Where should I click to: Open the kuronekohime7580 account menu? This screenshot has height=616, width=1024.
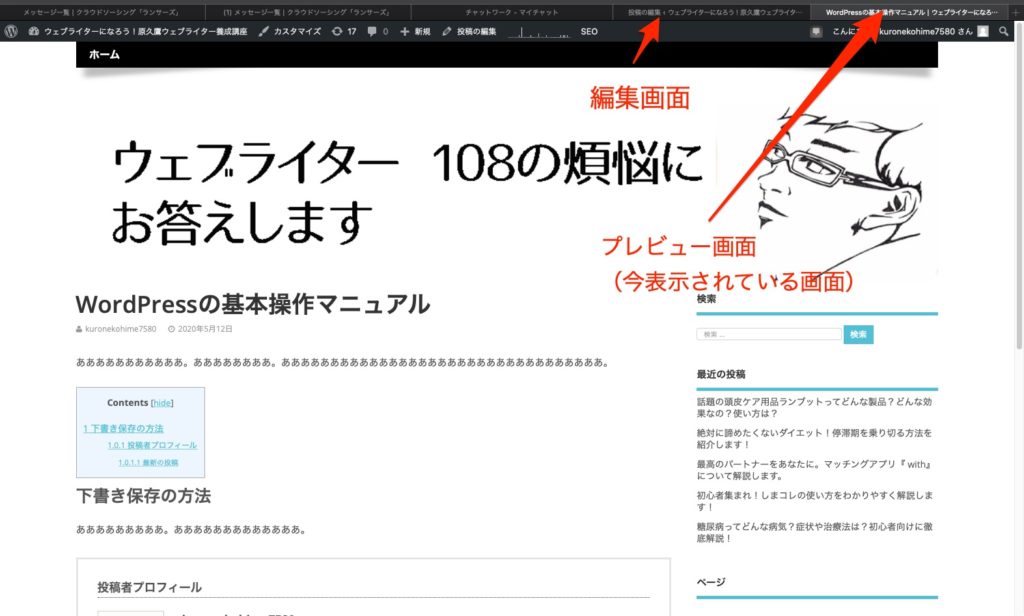click(x=910, y=31)
